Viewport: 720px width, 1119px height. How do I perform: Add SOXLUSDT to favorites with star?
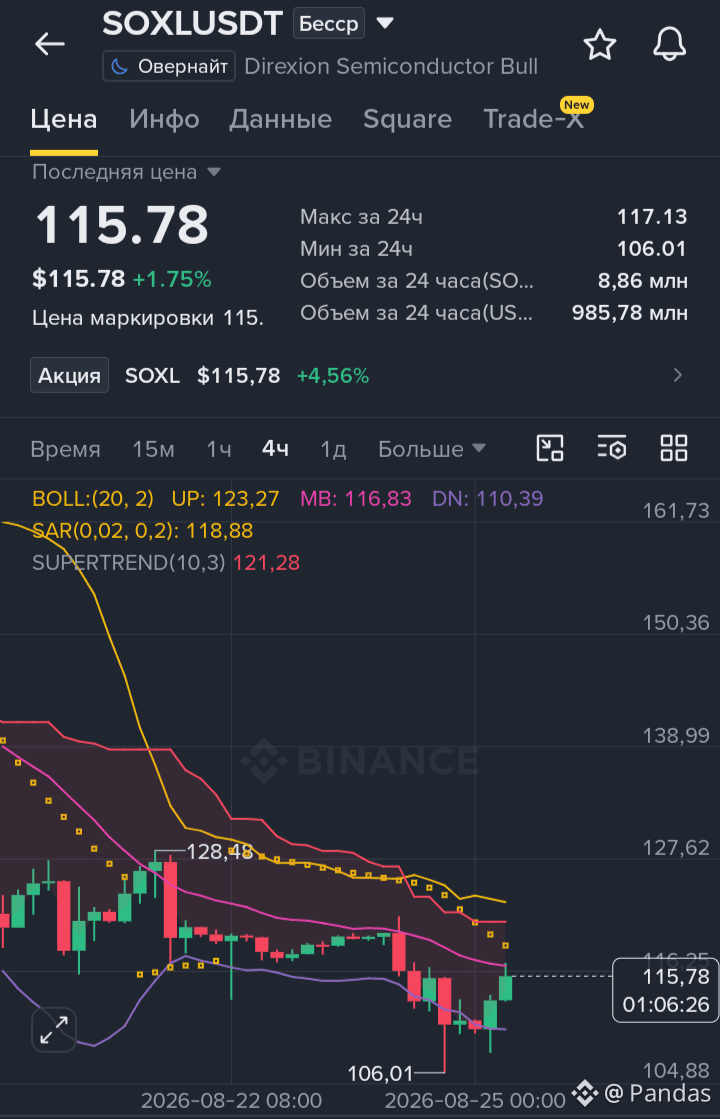click(599, 45)
